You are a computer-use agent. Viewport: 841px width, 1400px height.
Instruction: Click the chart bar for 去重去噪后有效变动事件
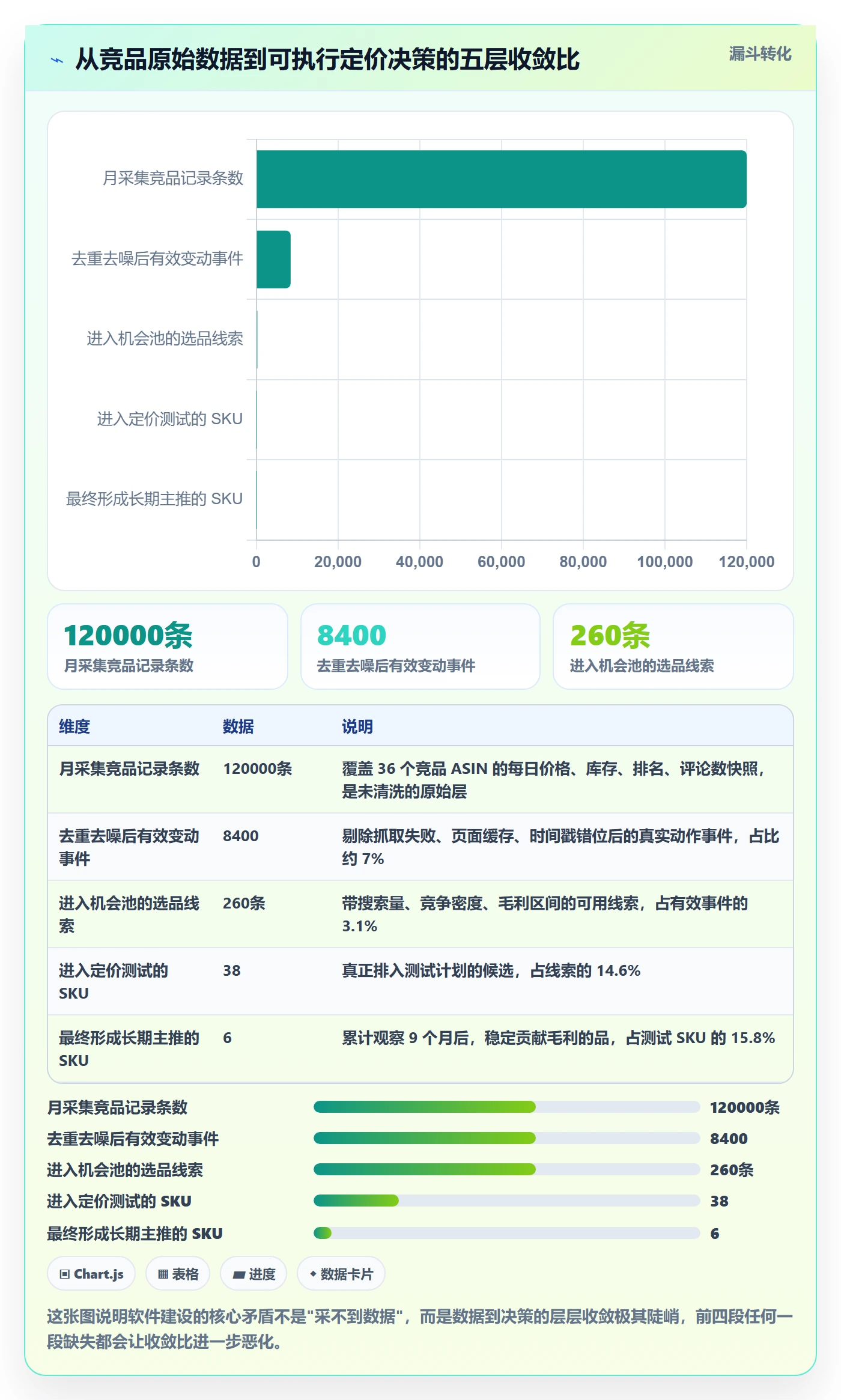[273, 260]
